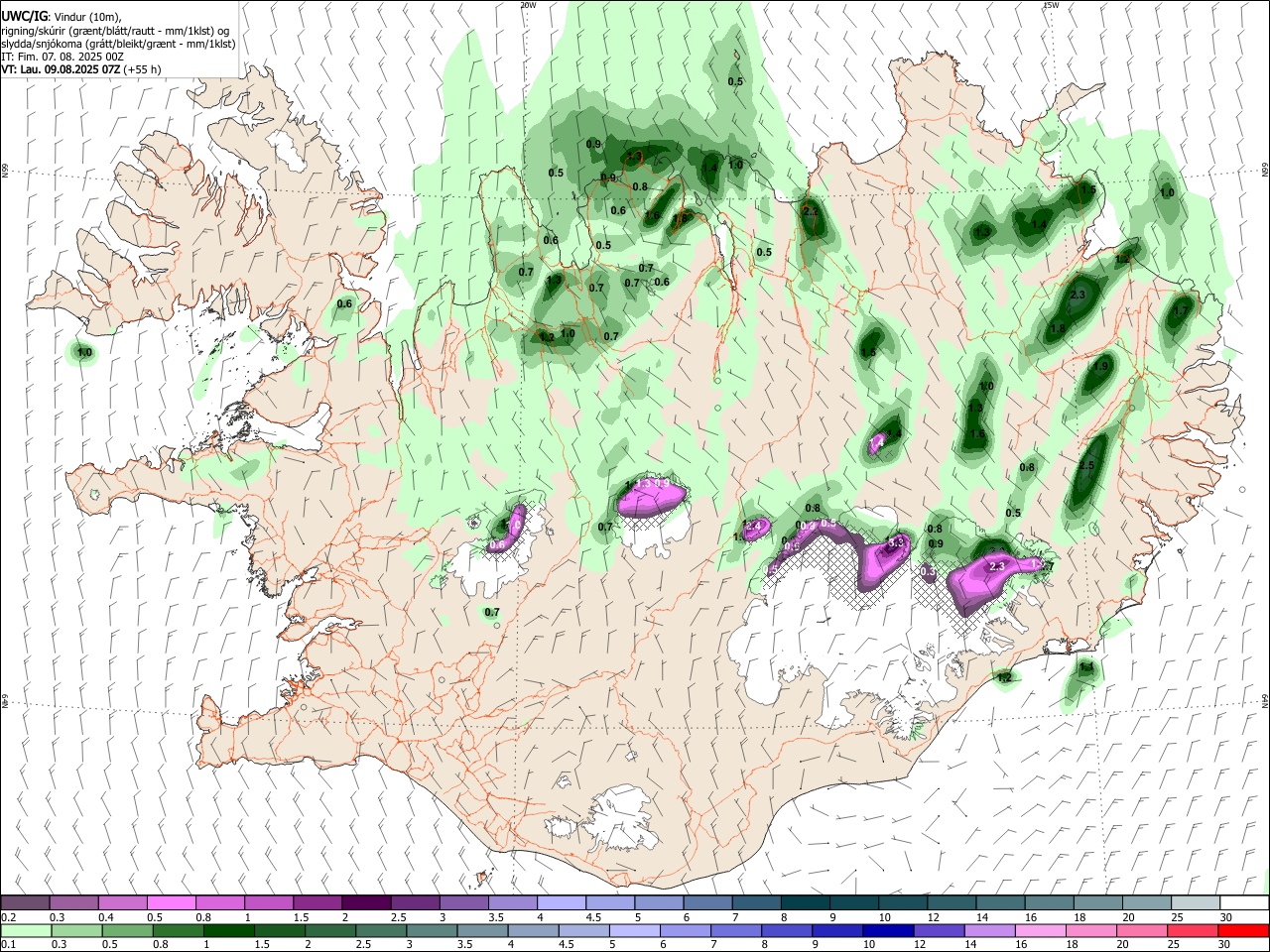The height and width of the screenshot is (952, 1270).
Task: Click the '30' label under the red rain swatch
Action: pyautogui.click(x=1226, y=945)
